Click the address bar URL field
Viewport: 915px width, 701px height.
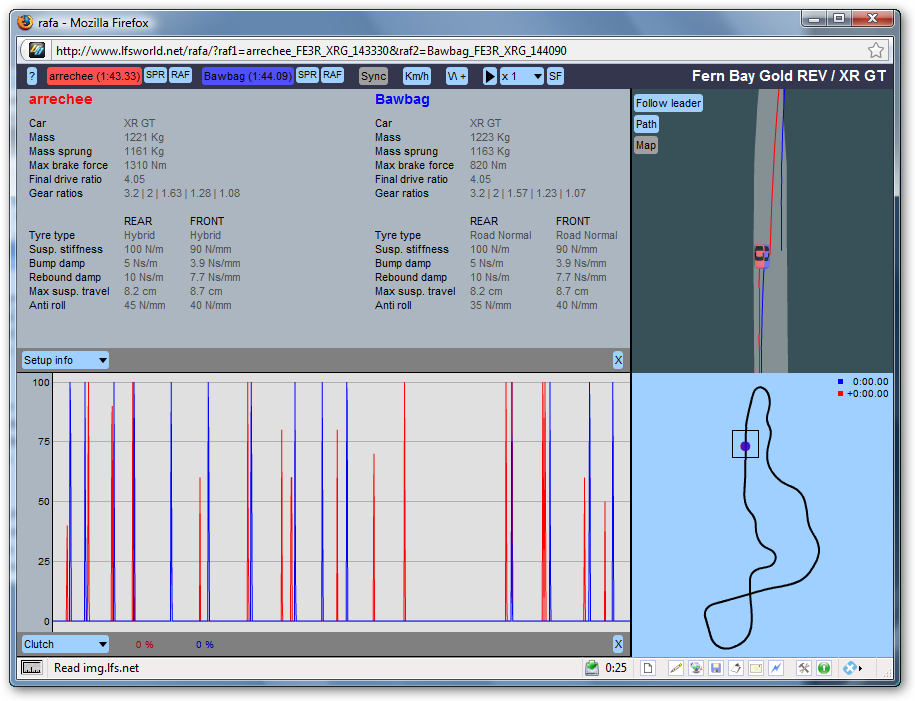click(455, 51)
